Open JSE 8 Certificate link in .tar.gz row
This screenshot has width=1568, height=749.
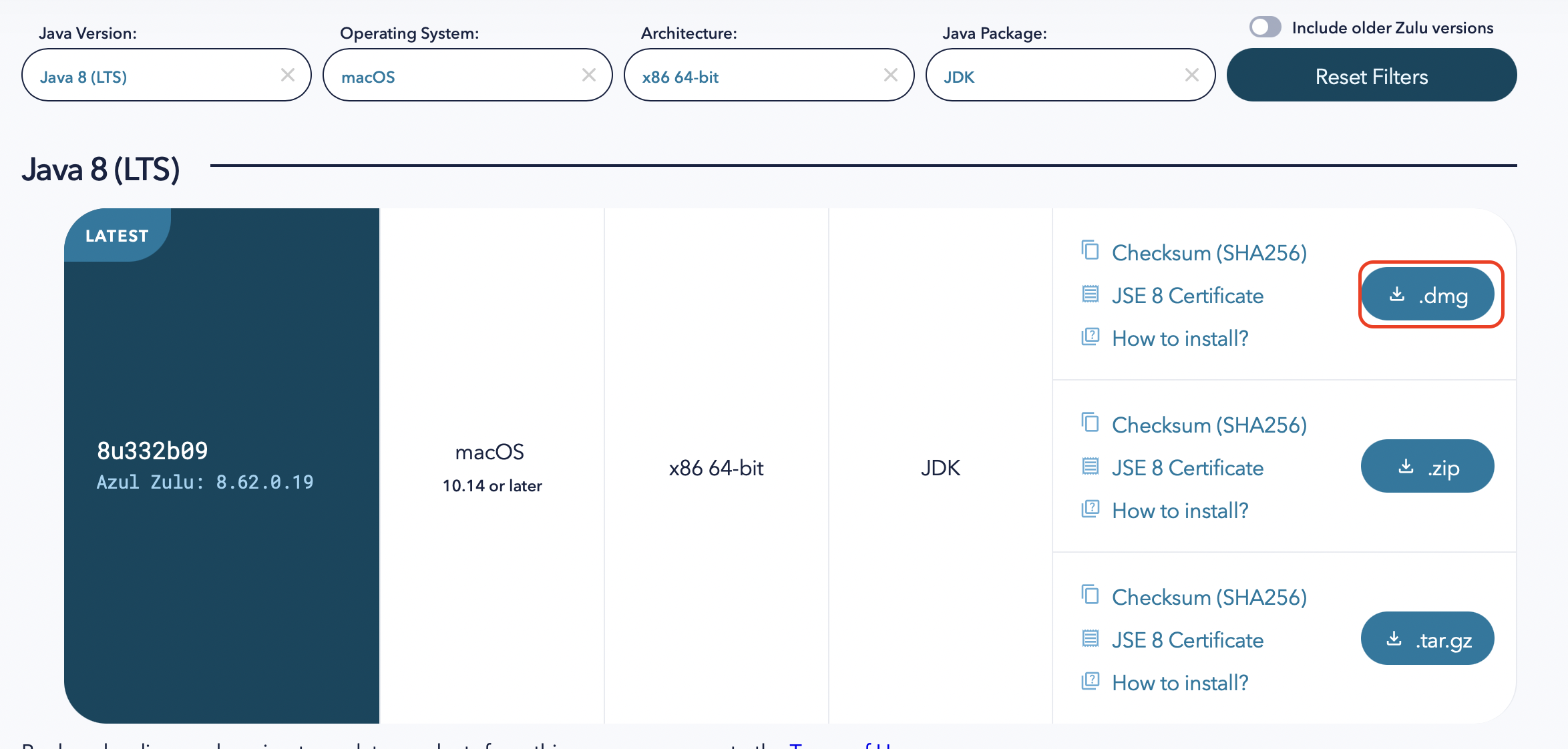pyautogui.click(x=1187, y=640)
